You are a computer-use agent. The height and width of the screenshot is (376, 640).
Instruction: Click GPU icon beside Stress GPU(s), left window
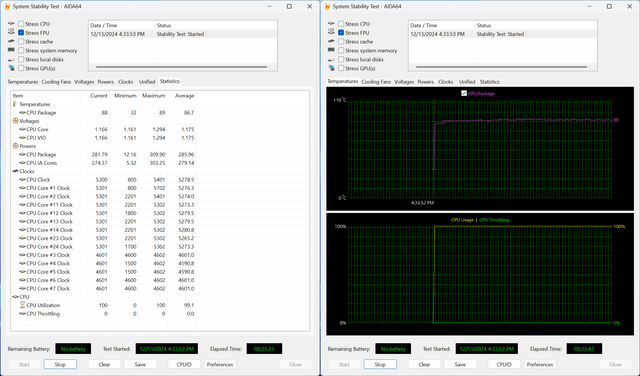[x=11, y=68]
